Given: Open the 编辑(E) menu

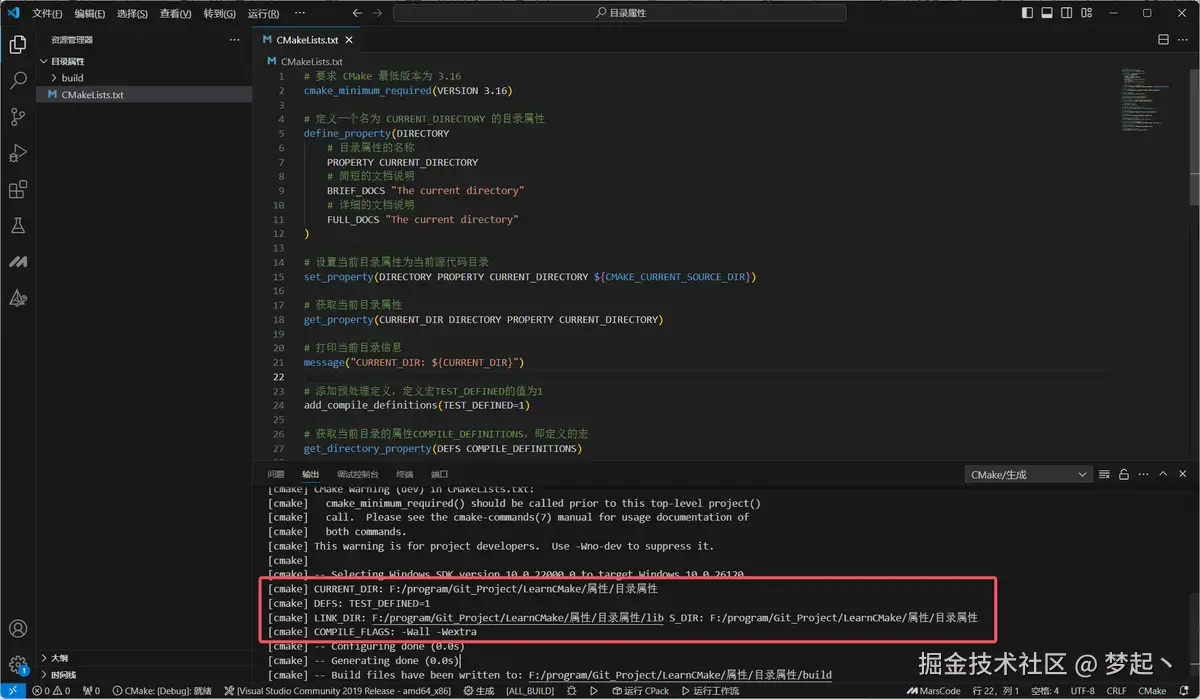Looking at the screenshot, I should (90, 13).
